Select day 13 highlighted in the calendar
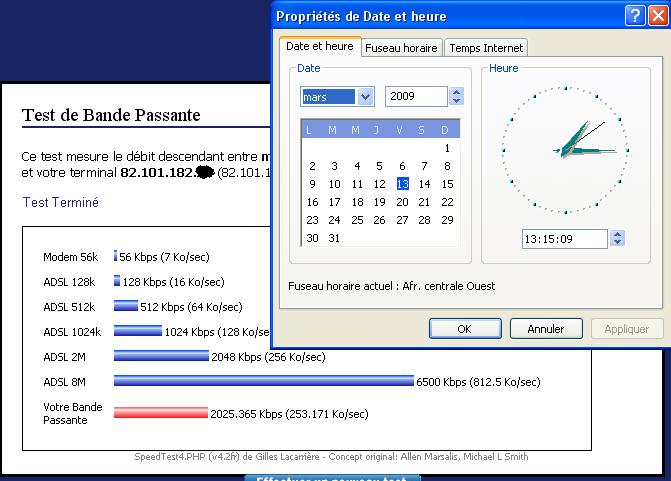The image size is (671, 481). coord(403,184)
